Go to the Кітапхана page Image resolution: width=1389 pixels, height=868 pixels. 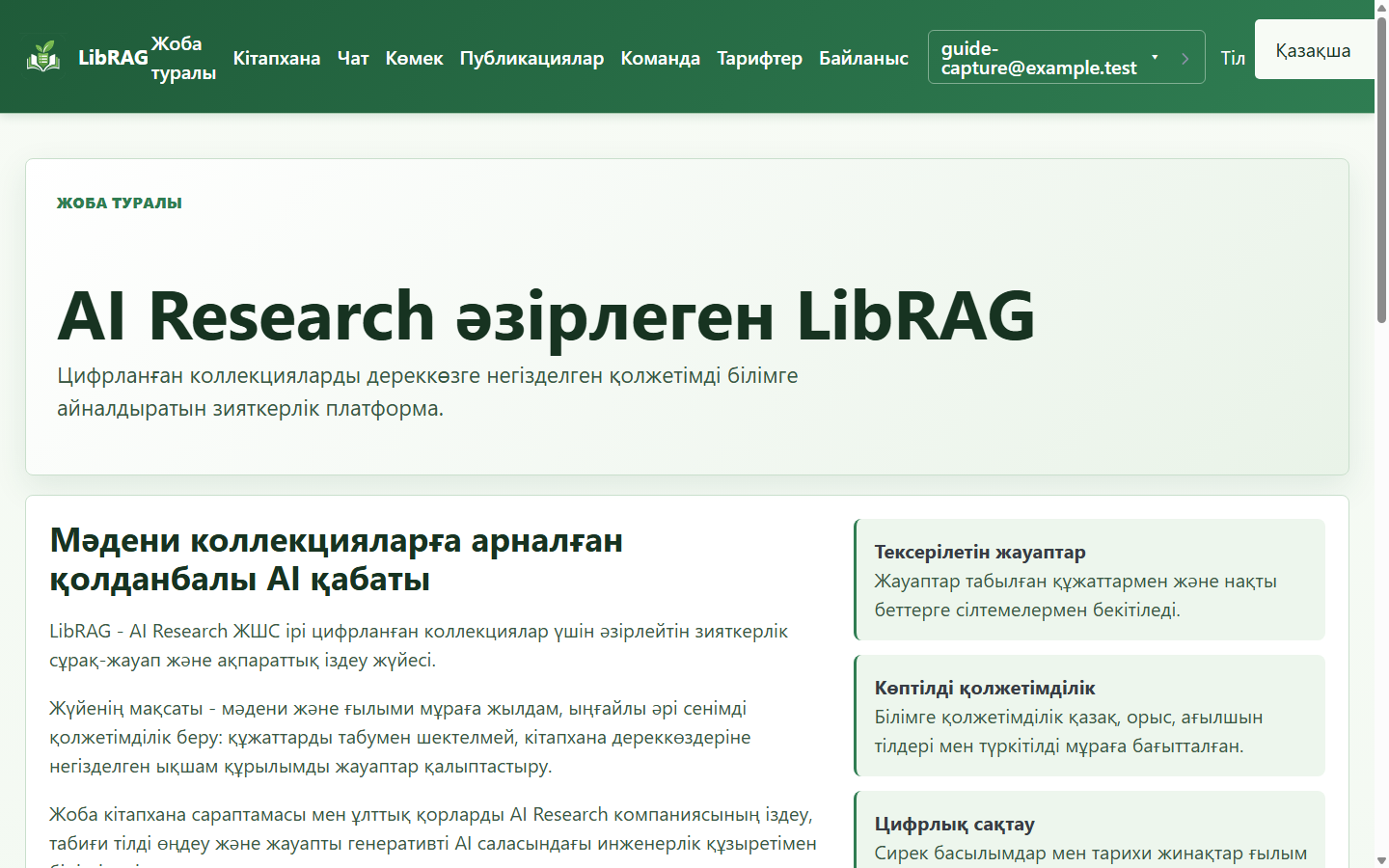[277, 58]
